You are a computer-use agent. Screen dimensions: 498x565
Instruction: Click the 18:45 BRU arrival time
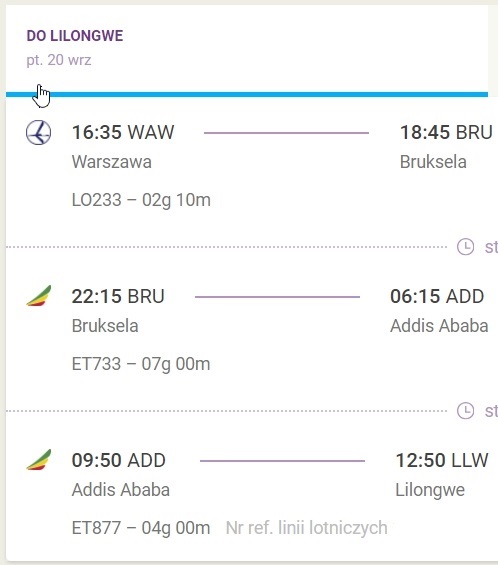446,132
